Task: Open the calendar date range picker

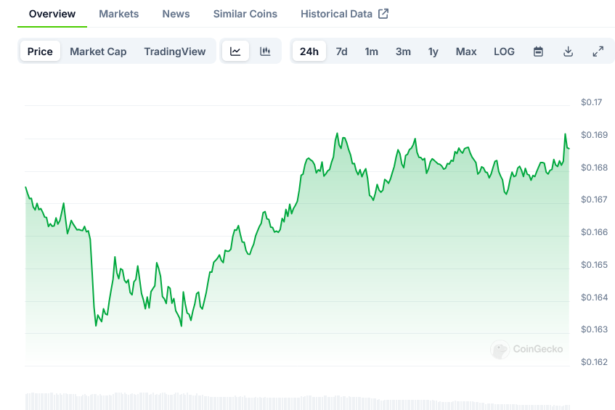Action: (x=538, y=51)
